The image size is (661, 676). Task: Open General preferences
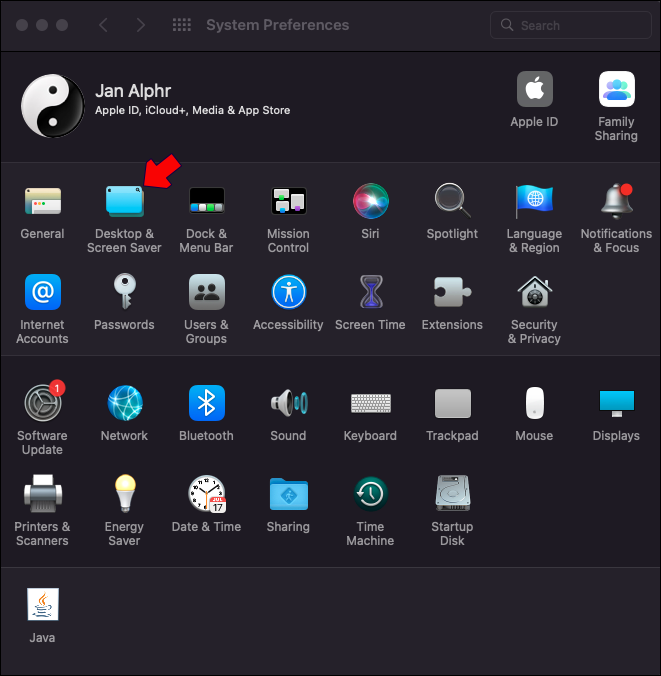click(x=43, y=201)
